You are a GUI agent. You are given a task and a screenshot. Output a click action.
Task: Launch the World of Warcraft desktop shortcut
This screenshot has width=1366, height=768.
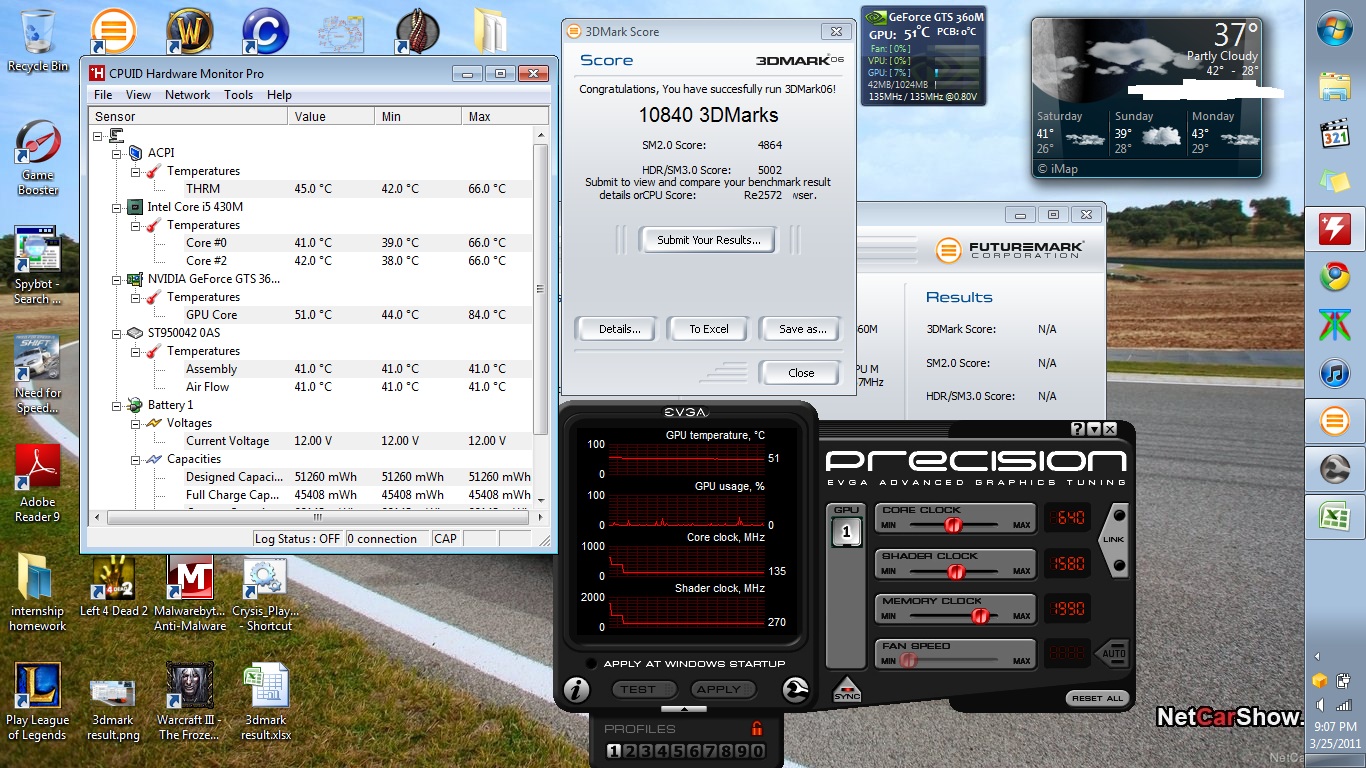pos(190,32)
